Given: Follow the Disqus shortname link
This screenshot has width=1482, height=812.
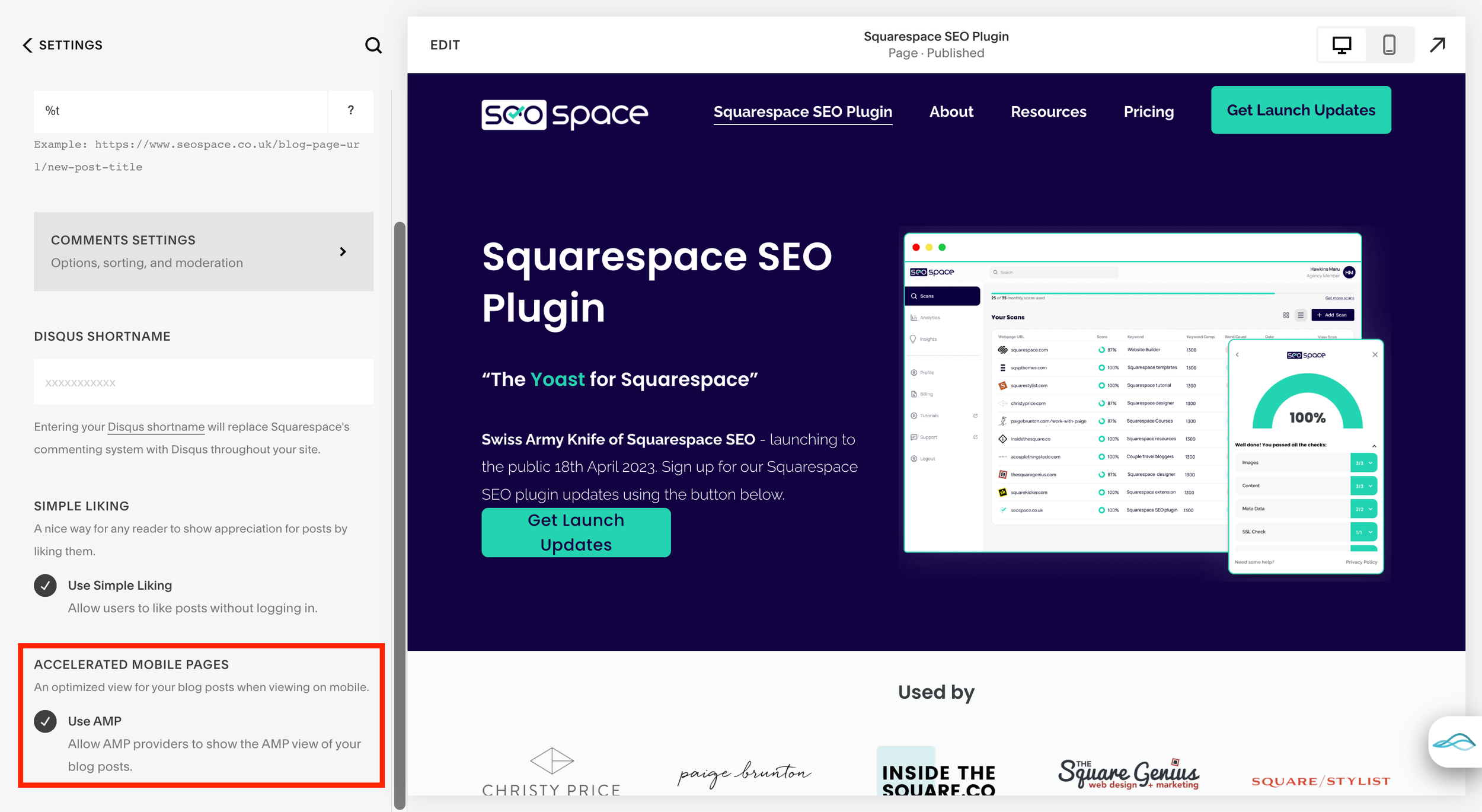Looking at the screenshot, I should (x=156, y=427).
